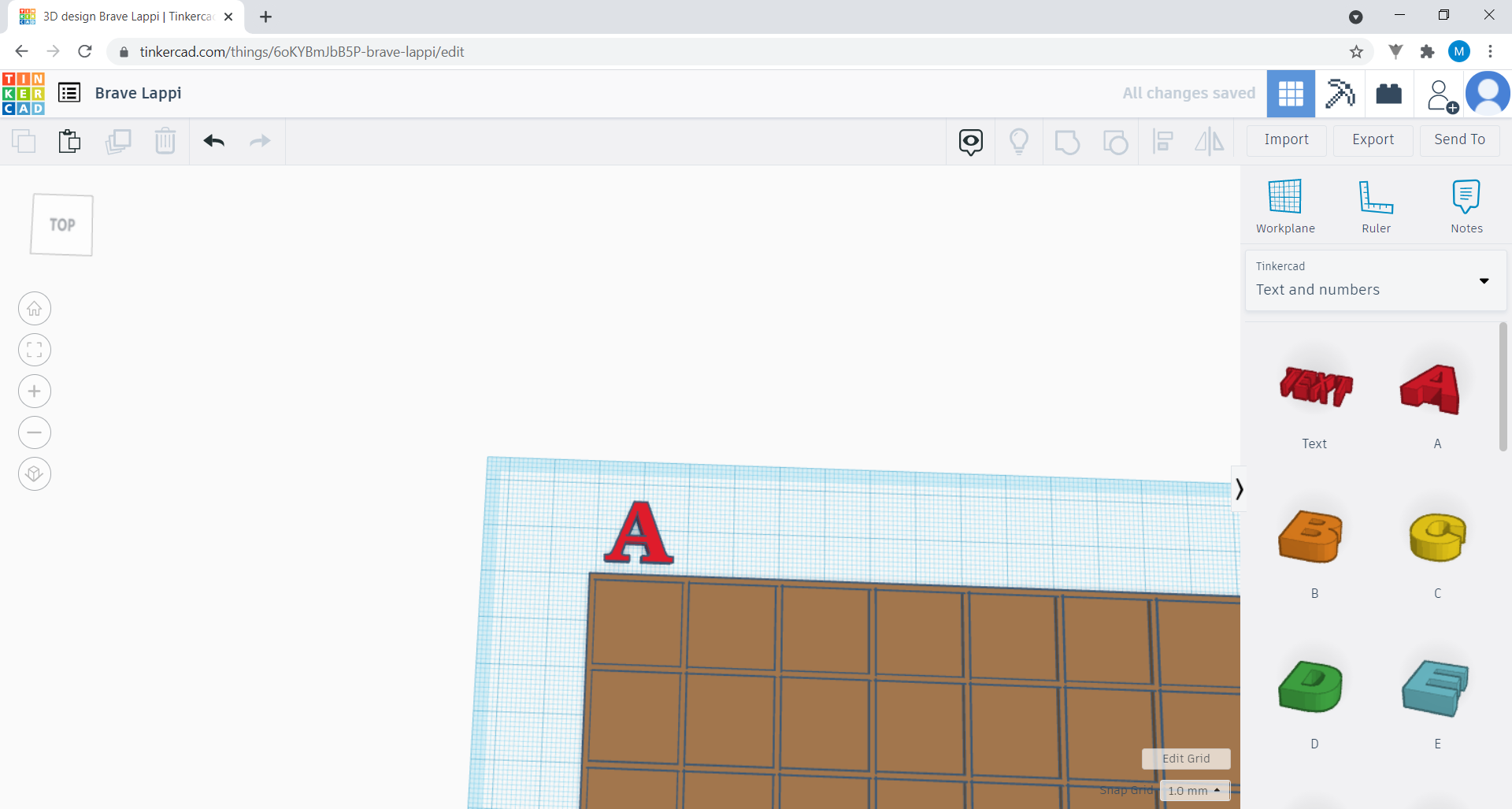Zoom out with the minus button
This screenshot has height=809, width=1512.
35,432
